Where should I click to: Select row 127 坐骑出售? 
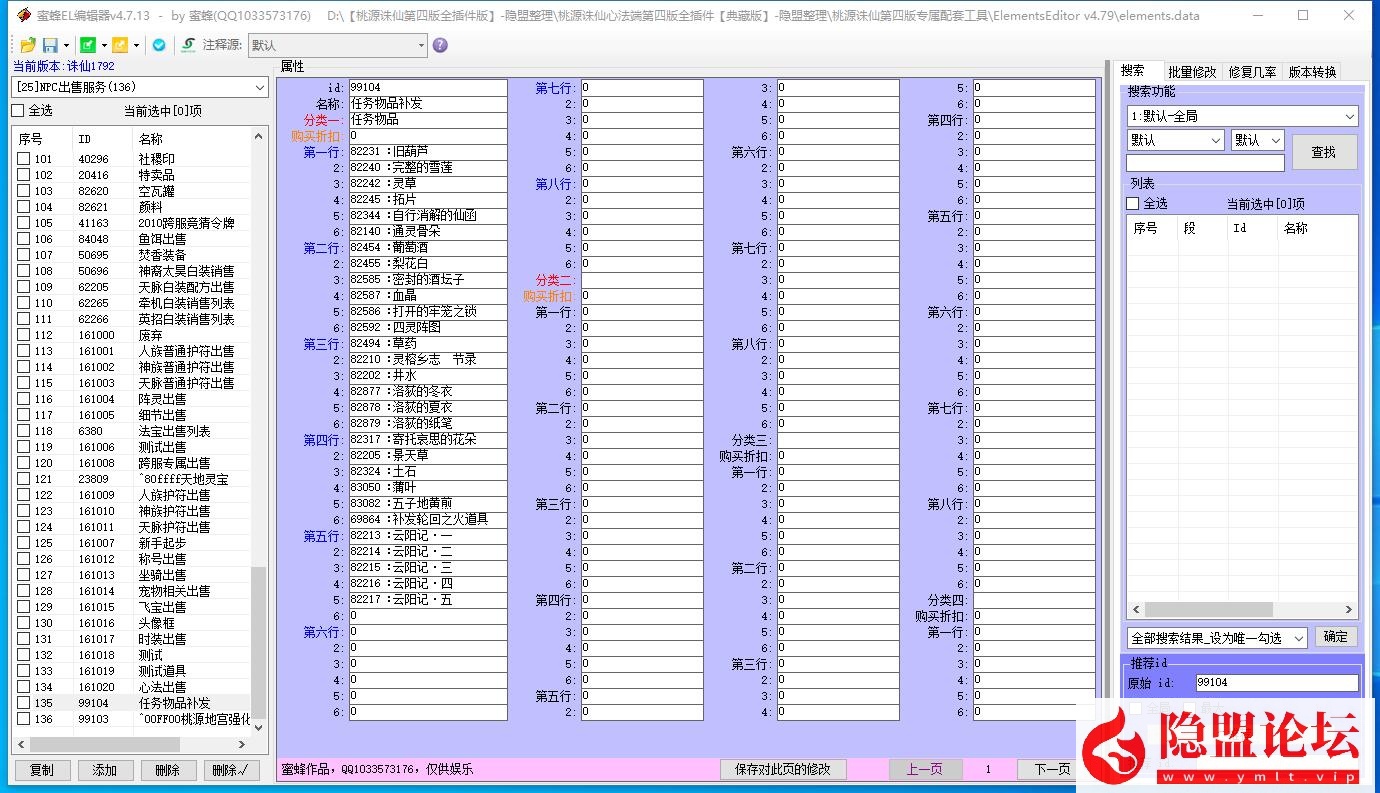131,575
